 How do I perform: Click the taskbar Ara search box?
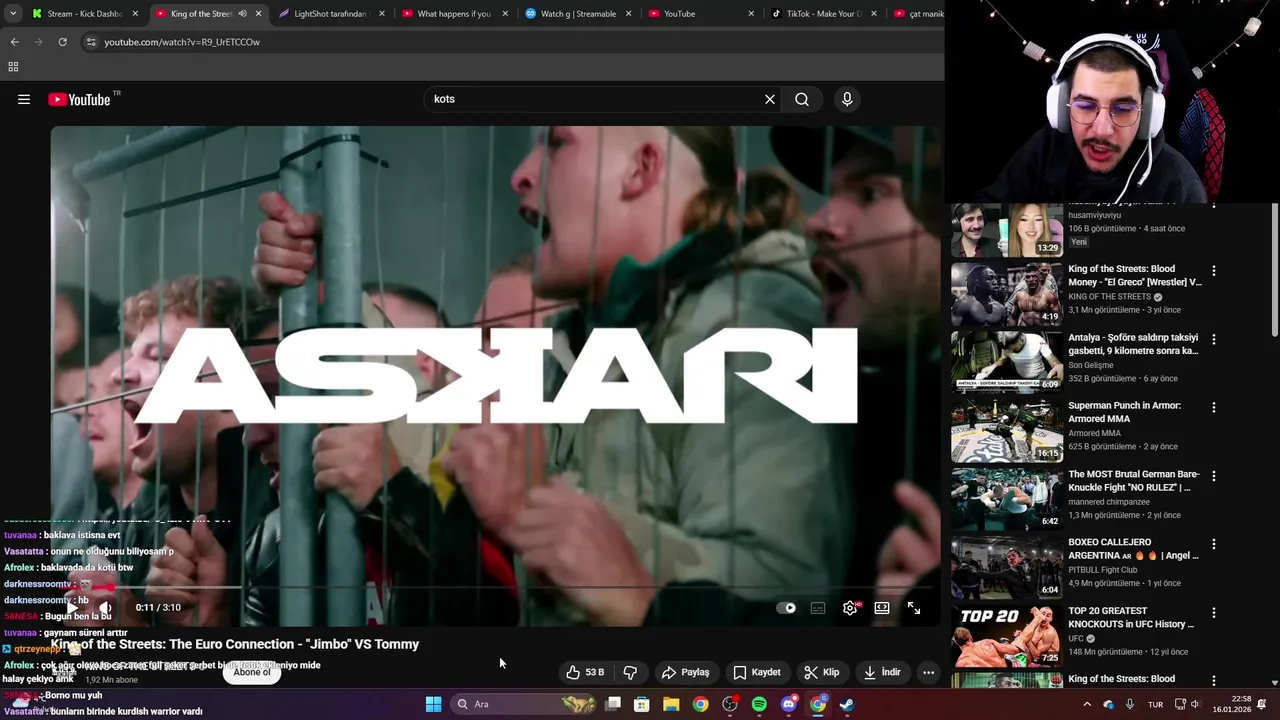click(x=524, y=704)
